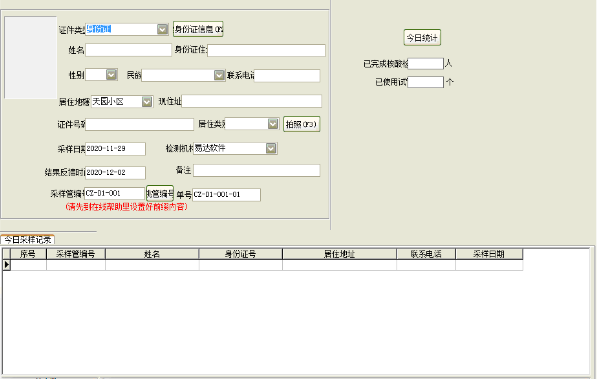Click the 居住地址 table column header
Viewport: 597px width, 379px height.
coord(340,254)
